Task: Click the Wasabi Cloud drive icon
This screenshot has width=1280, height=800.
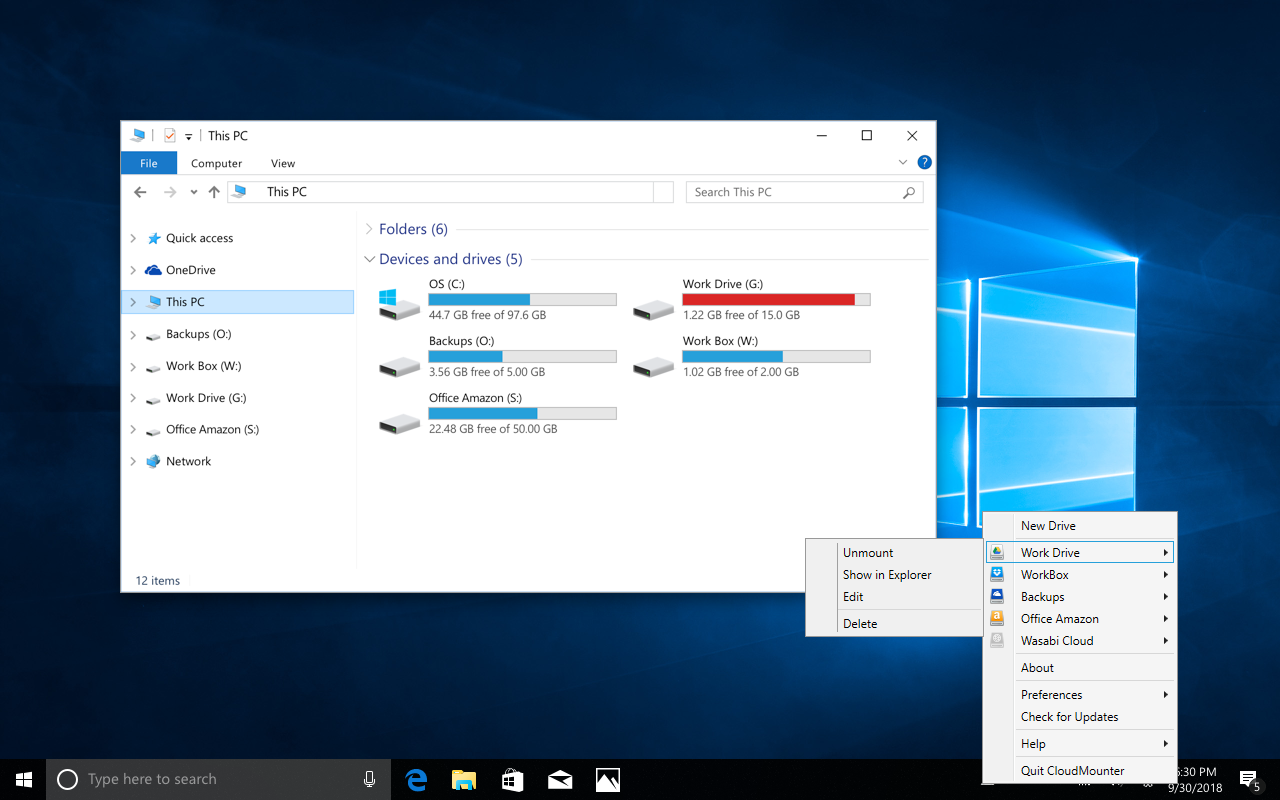Action: pyautogui.click(x=997, y=641)
